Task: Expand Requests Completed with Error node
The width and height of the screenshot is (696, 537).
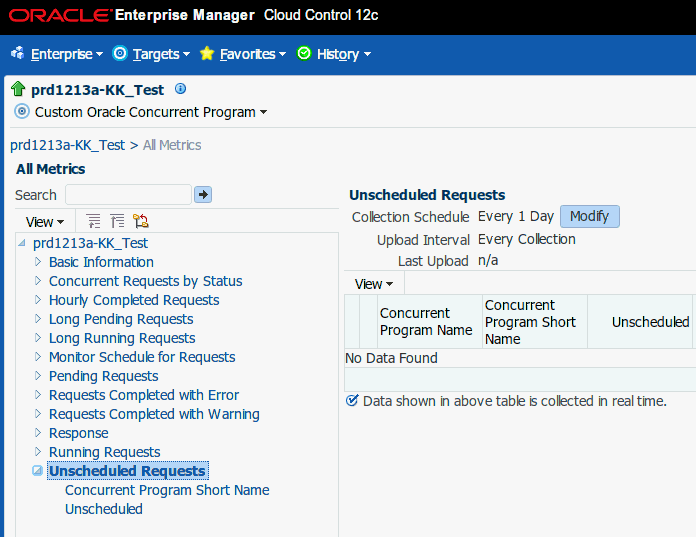Action: (x=38, y=395)
